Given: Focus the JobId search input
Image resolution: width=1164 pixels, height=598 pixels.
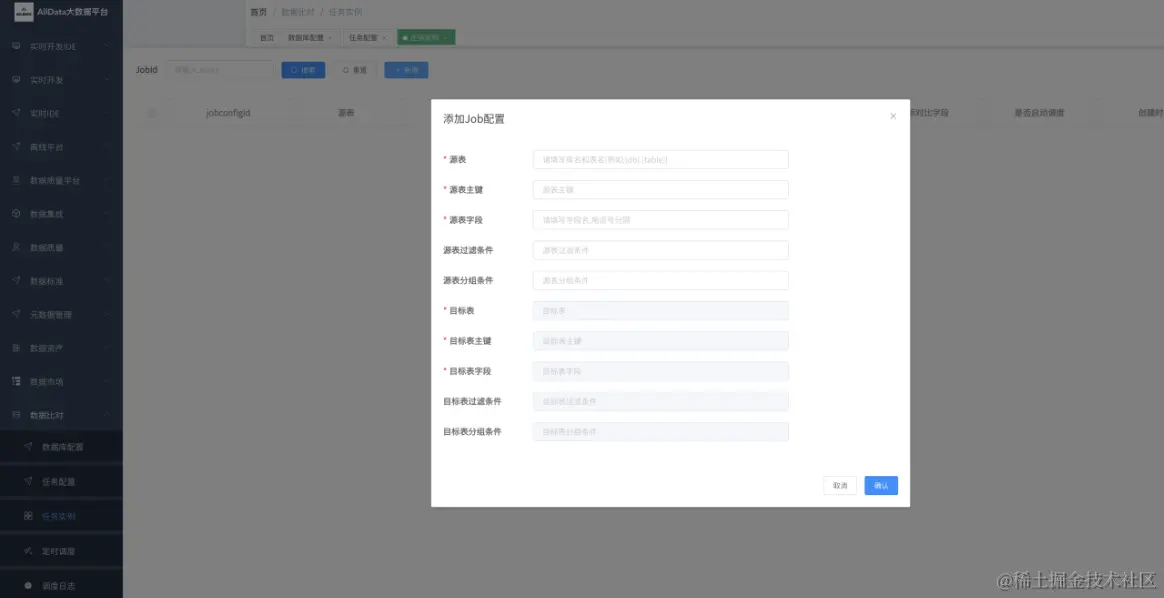Looking at the screenshot, I should click(220, 70).
